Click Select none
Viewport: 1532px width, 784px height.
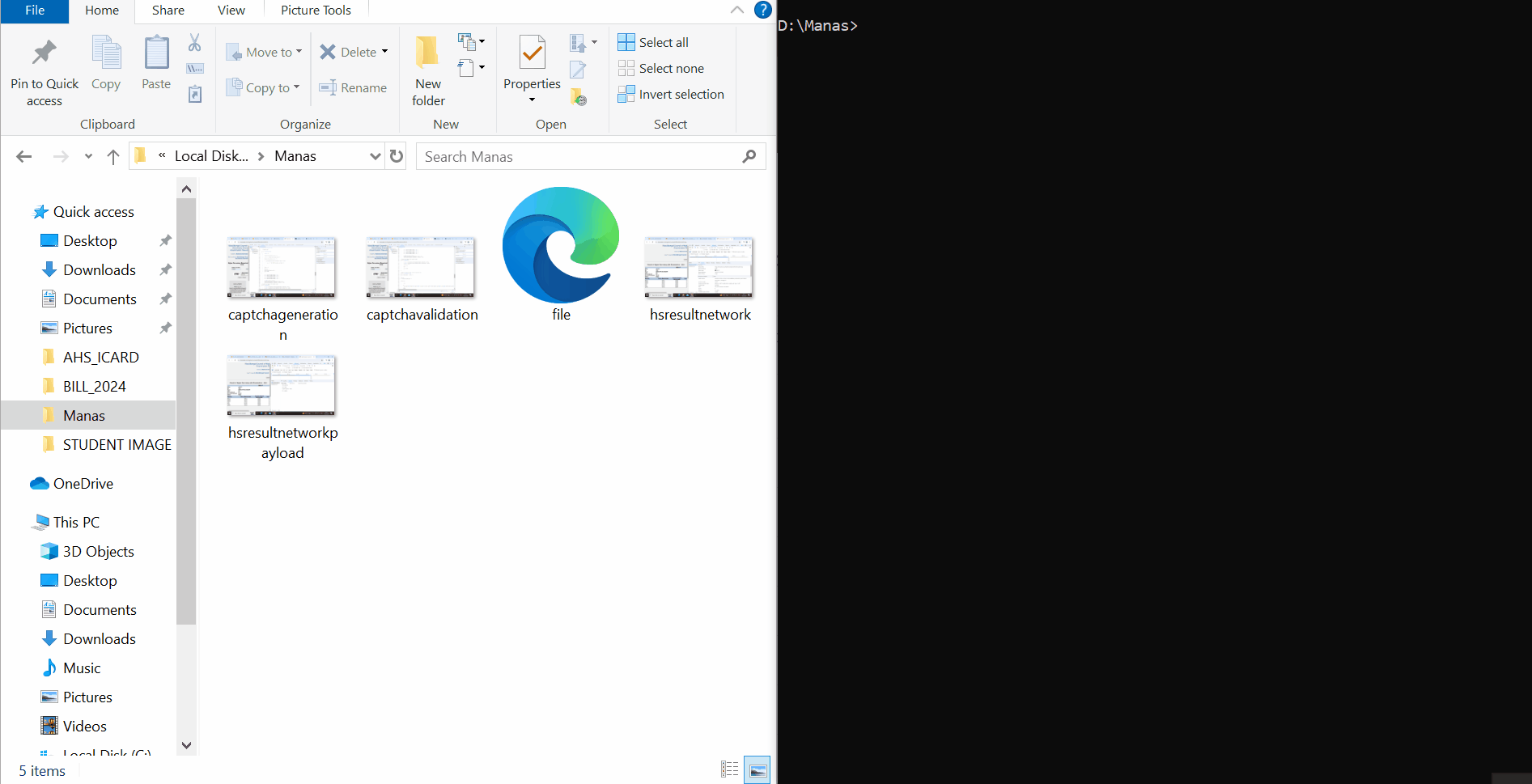point(660,68)
